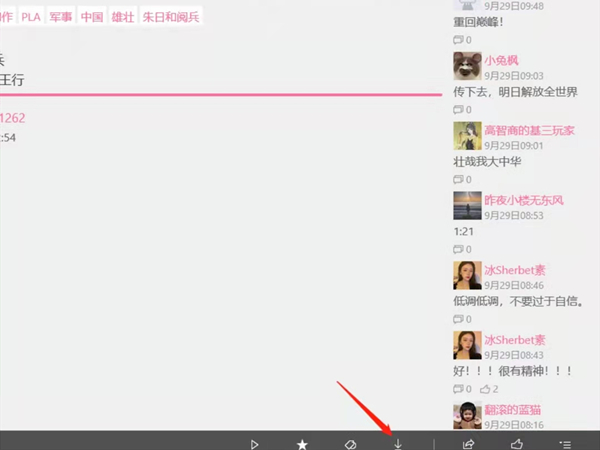This screenshot has width=600, height=450.
Task: Open 小免枫's avatar
Action: click(467, 66)
